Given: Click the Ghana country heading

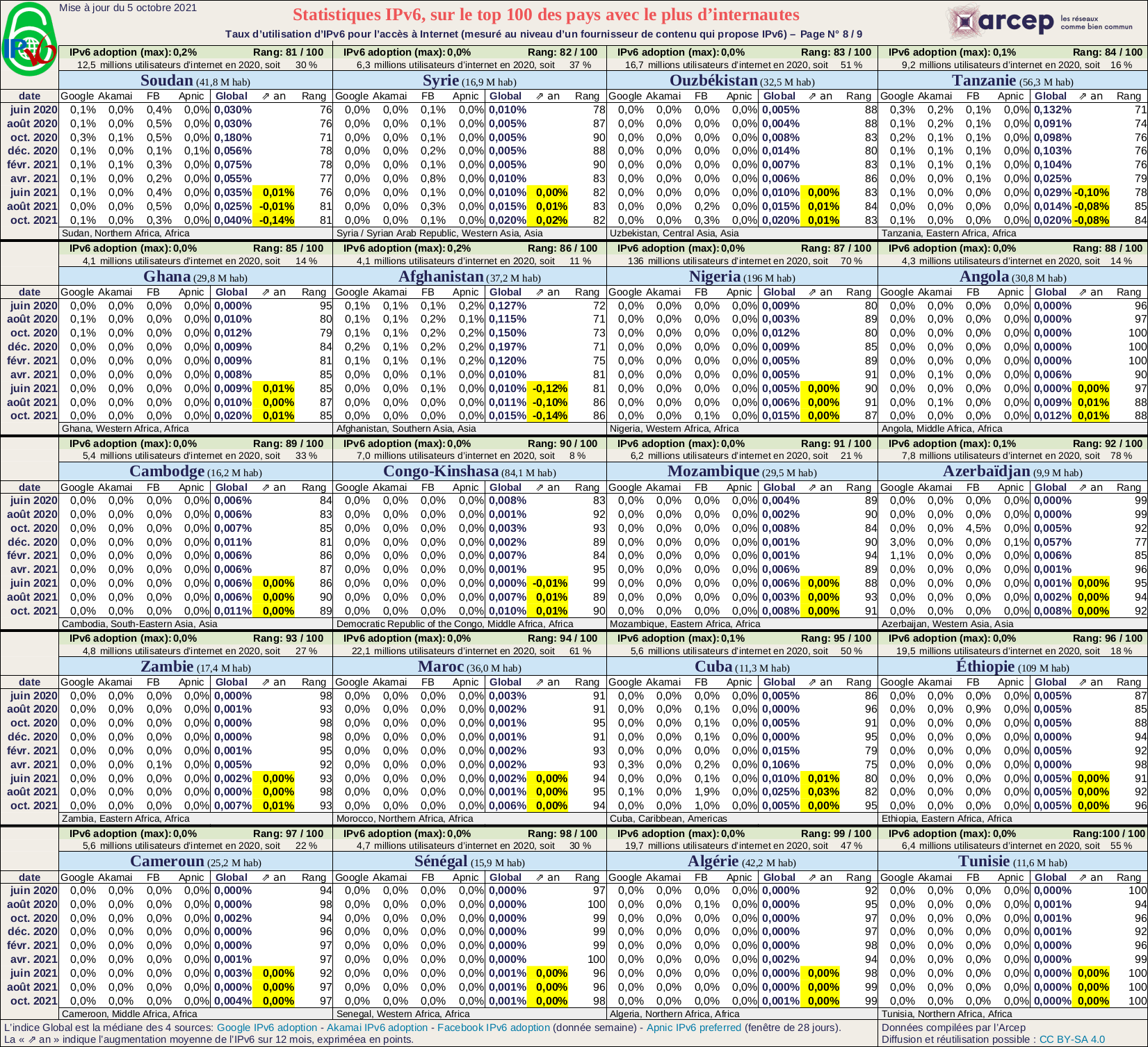Looking at the screenshot, I should [195, 277].
